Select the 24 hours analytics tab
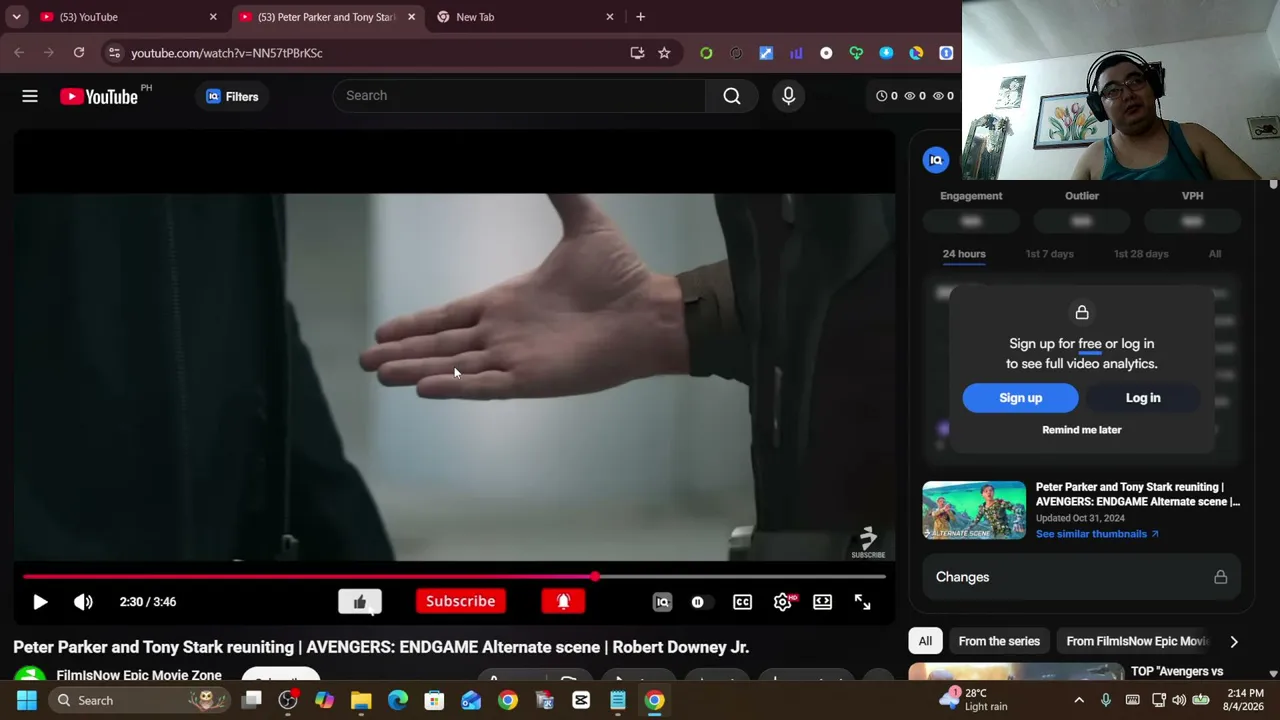The width and height of the screenshot is (1280, 720). click(964, 254)
